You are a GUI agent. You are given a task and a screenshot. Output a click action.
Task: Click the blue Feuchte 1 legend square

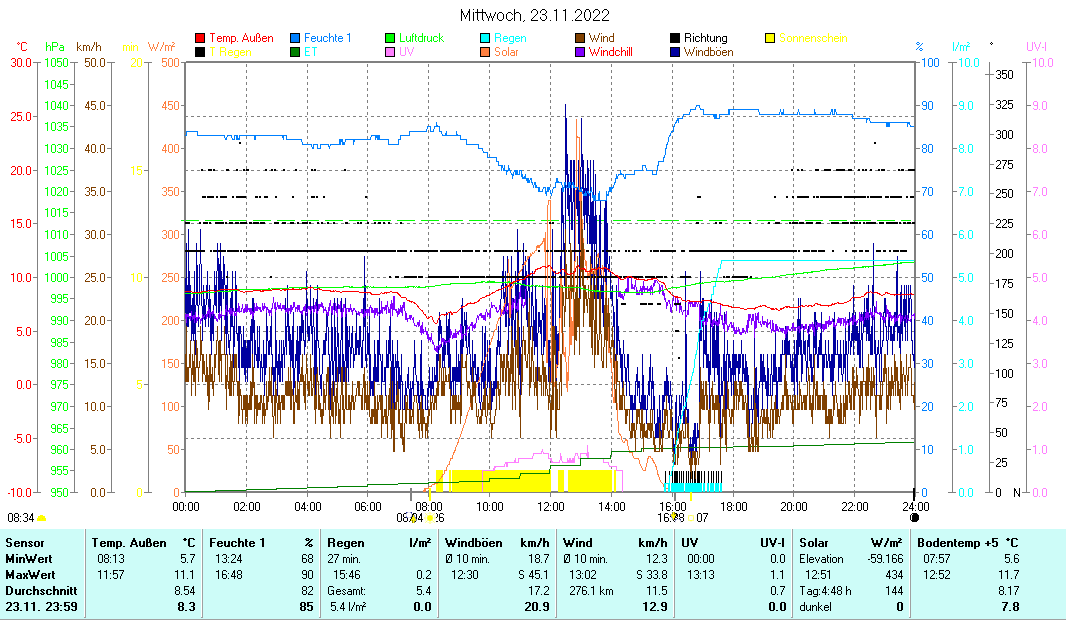[295, 39]
